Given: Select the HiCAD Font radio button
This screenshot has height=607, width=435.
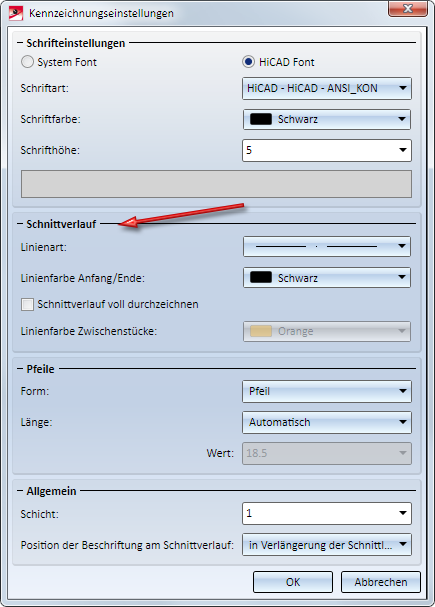Looking at the screenshot, I should click(248, 62).
